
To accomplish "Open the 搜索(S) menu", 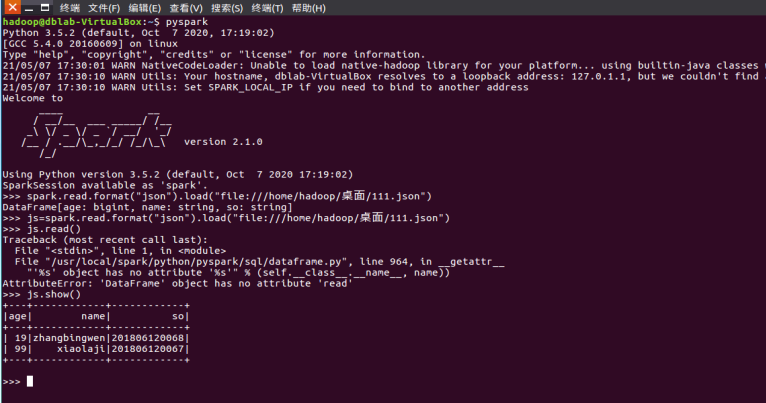I will [x=227, y=8].
